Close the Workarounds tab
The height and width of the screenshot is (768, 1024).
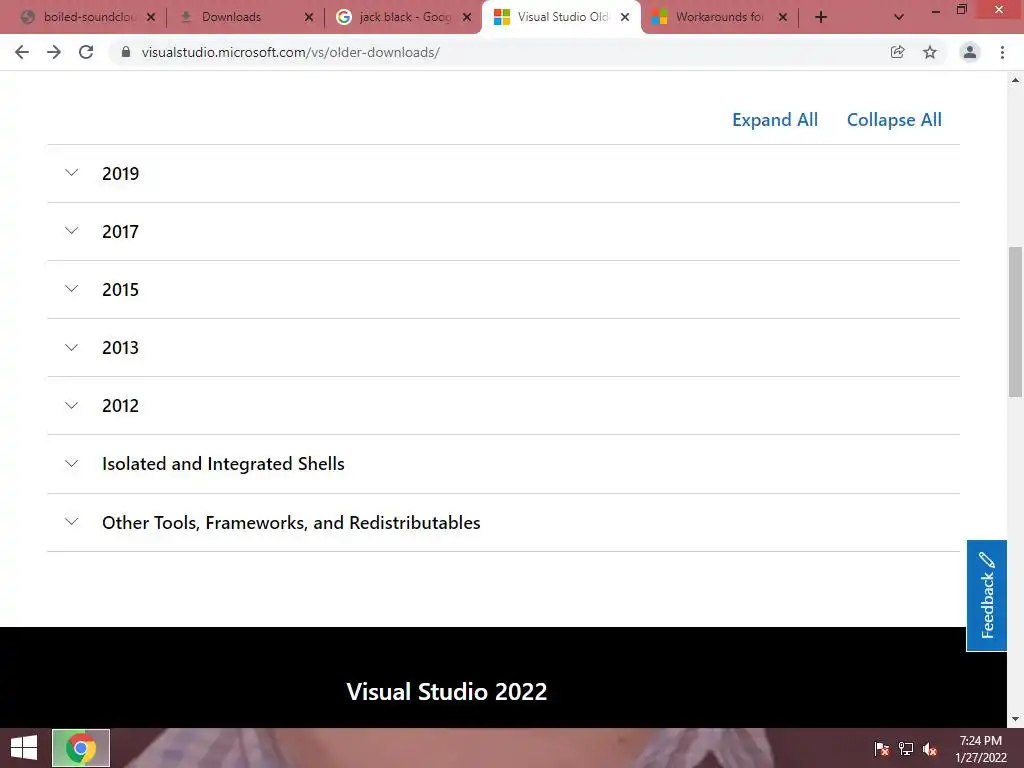tap(783, 18)
